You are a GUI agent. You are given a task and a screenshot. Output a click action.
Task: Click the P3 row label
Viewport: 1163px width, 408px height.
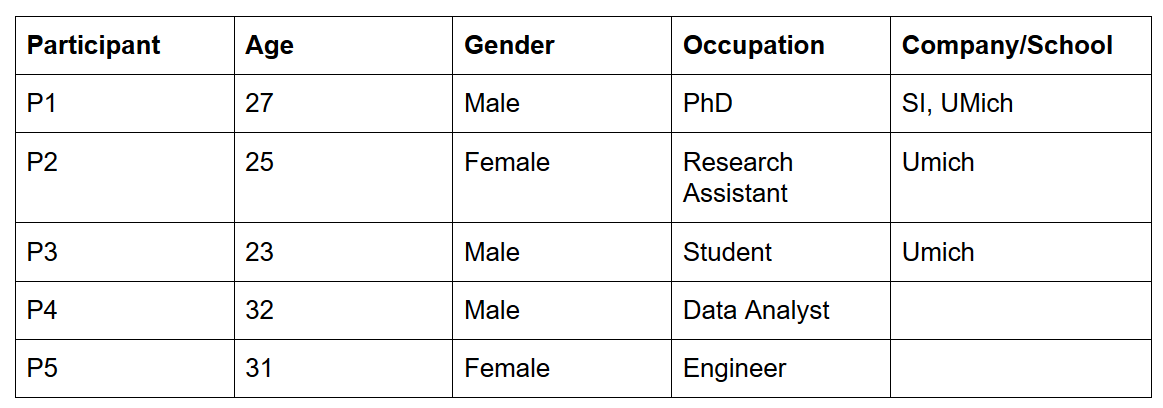(125, 251)
